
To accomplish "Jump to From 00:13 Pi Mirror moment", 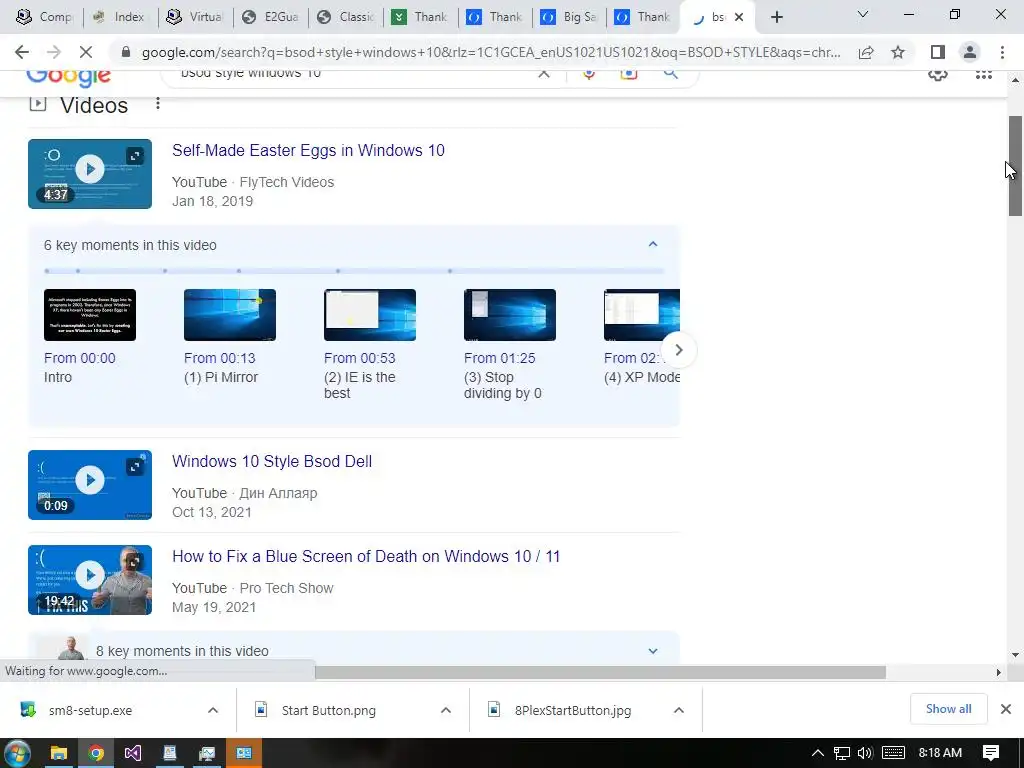I will click(219, 358).
